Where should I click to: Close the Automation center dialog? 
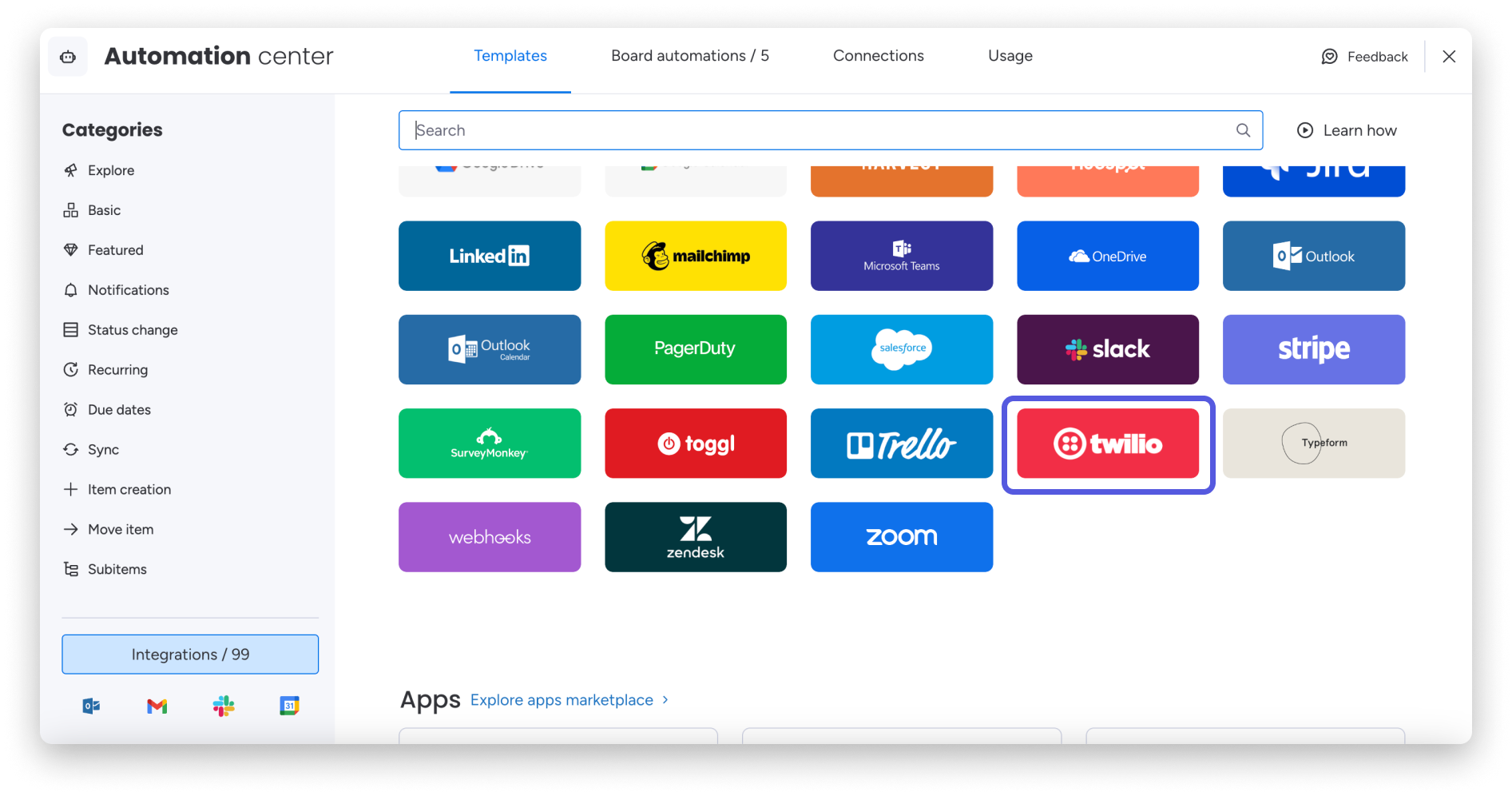1449,57
